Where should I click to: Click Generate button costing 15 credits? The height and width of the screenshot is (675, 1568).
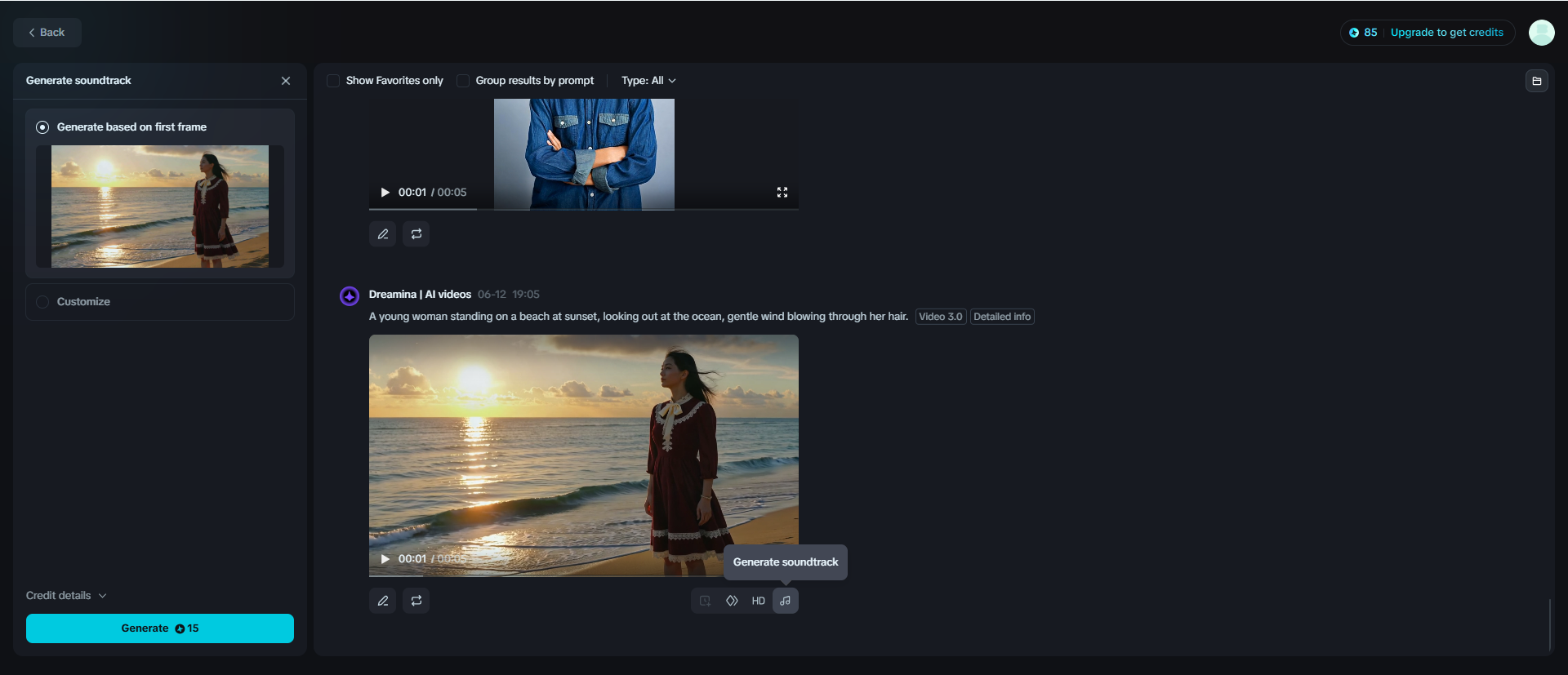click(160, 628)
